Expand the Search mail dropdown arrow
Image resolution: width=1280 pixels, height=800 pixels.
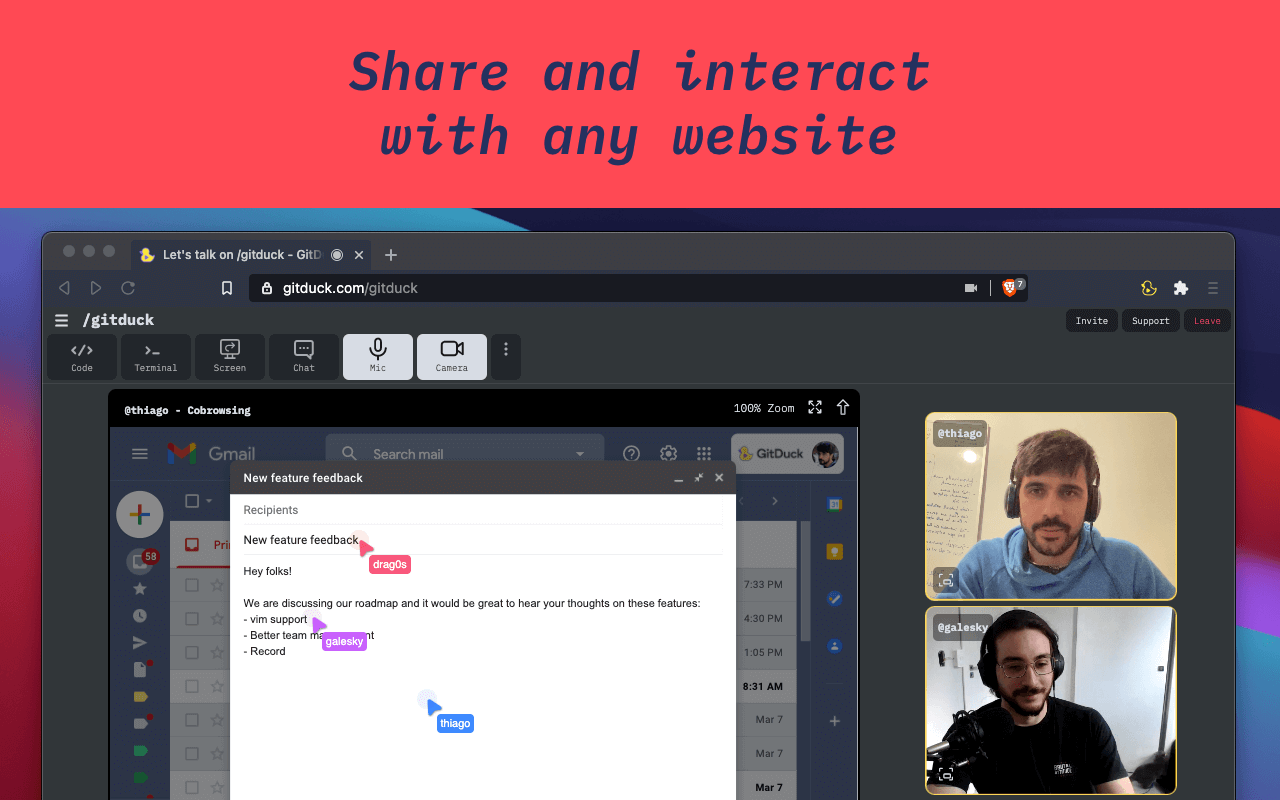coord(580,454)
